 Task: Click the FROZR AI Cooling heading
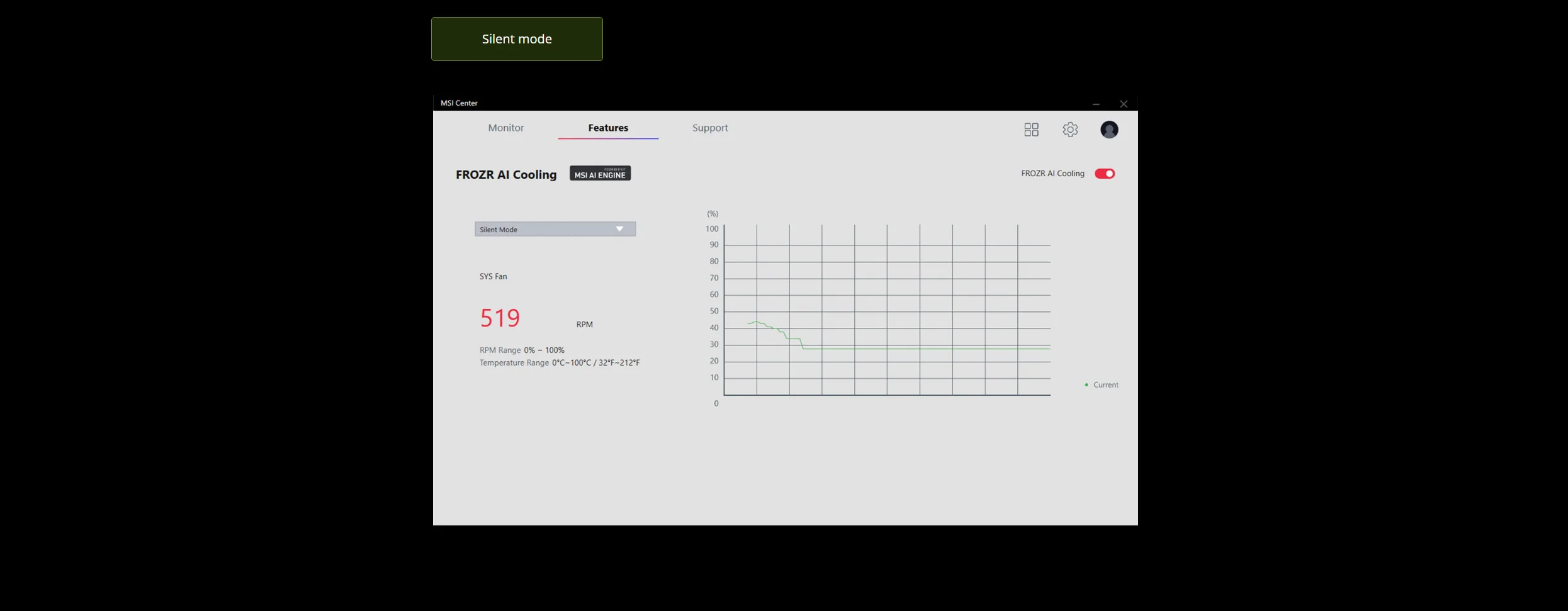[506, 174]
